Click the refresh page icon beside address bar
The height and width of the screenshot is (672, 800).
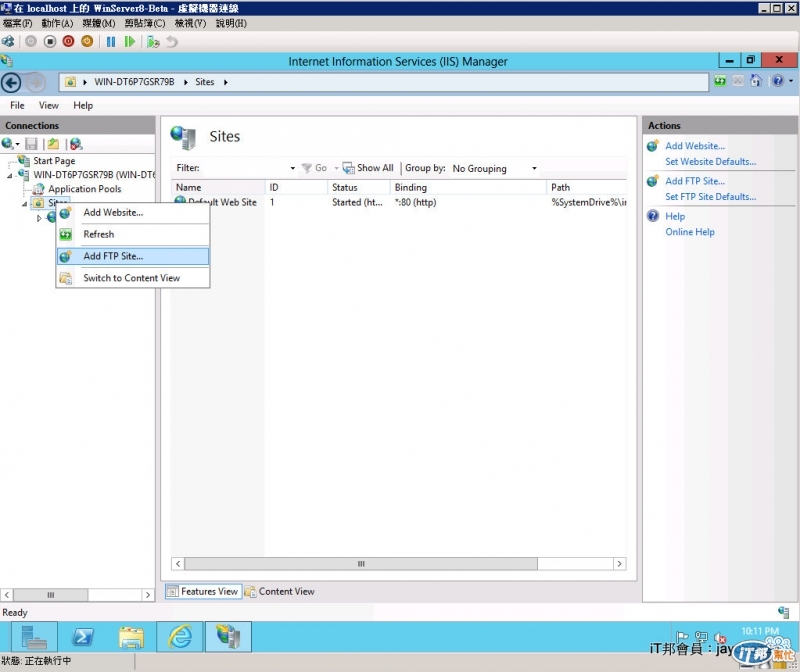[x=720, y=81]
